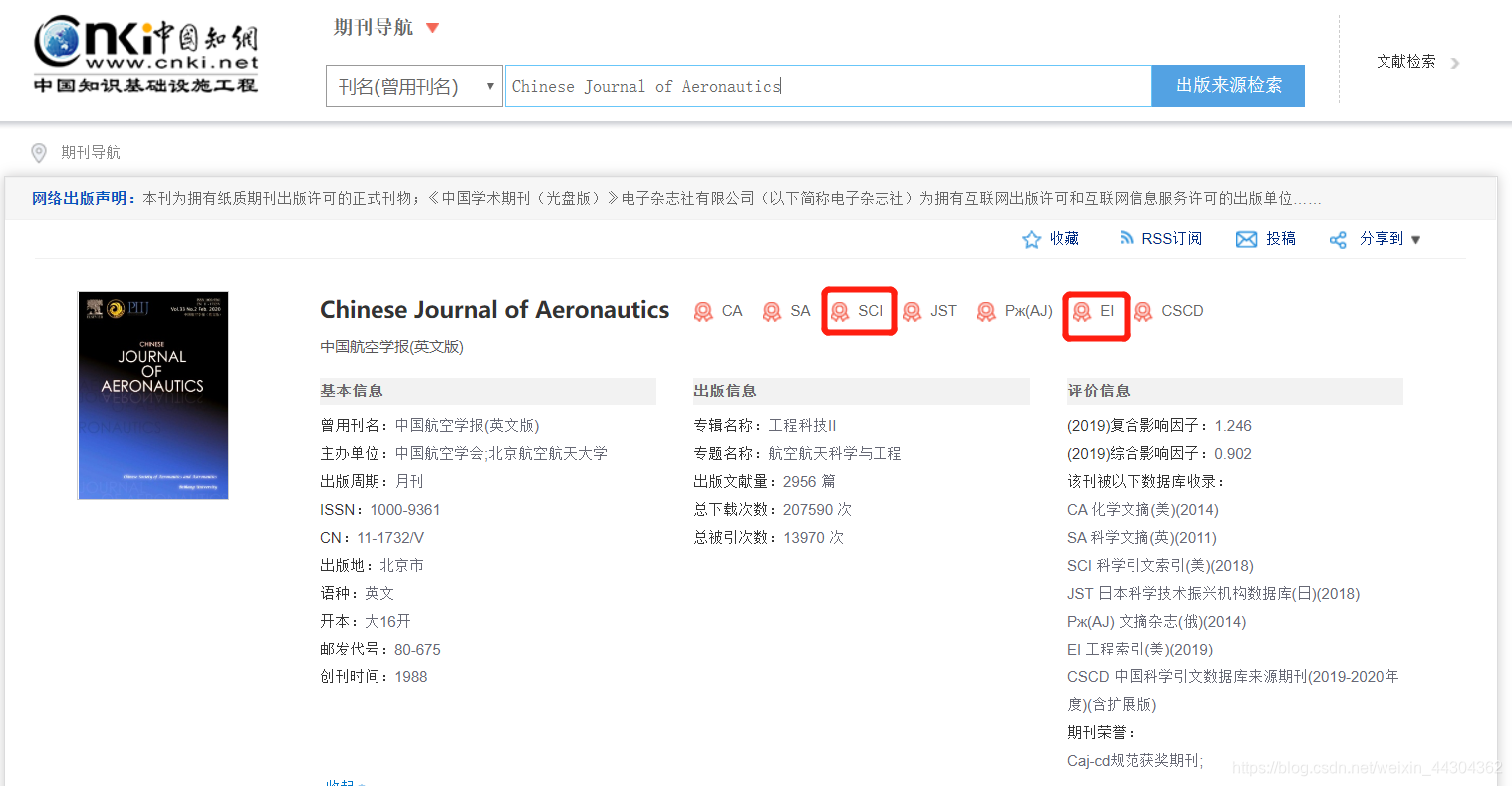The height and width of the screenshot is (786, 1512).
Task: Click the RSS feed icon
Action: tap(1127, 238)
